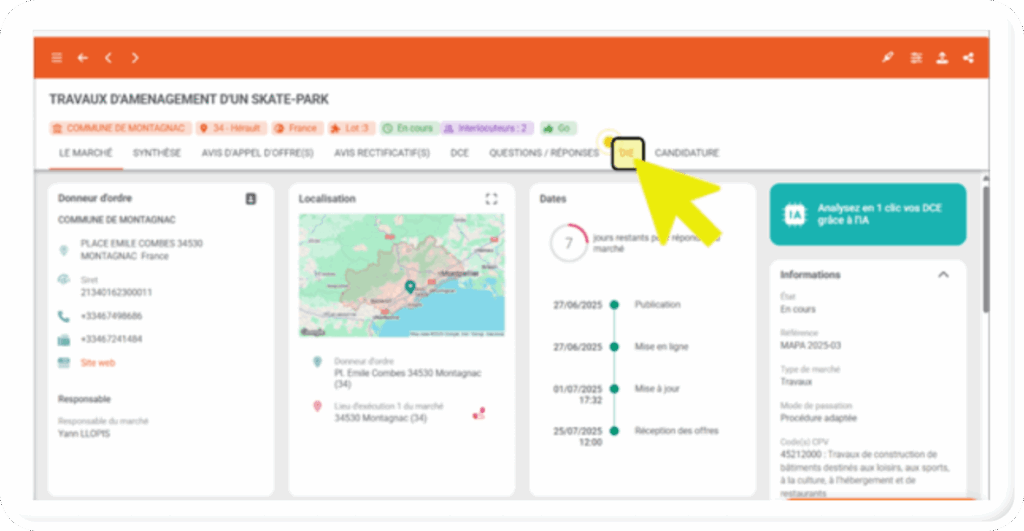Click the upload icon in the header
This screenshot has height=531, width=1024.
(x=942, y=58)
